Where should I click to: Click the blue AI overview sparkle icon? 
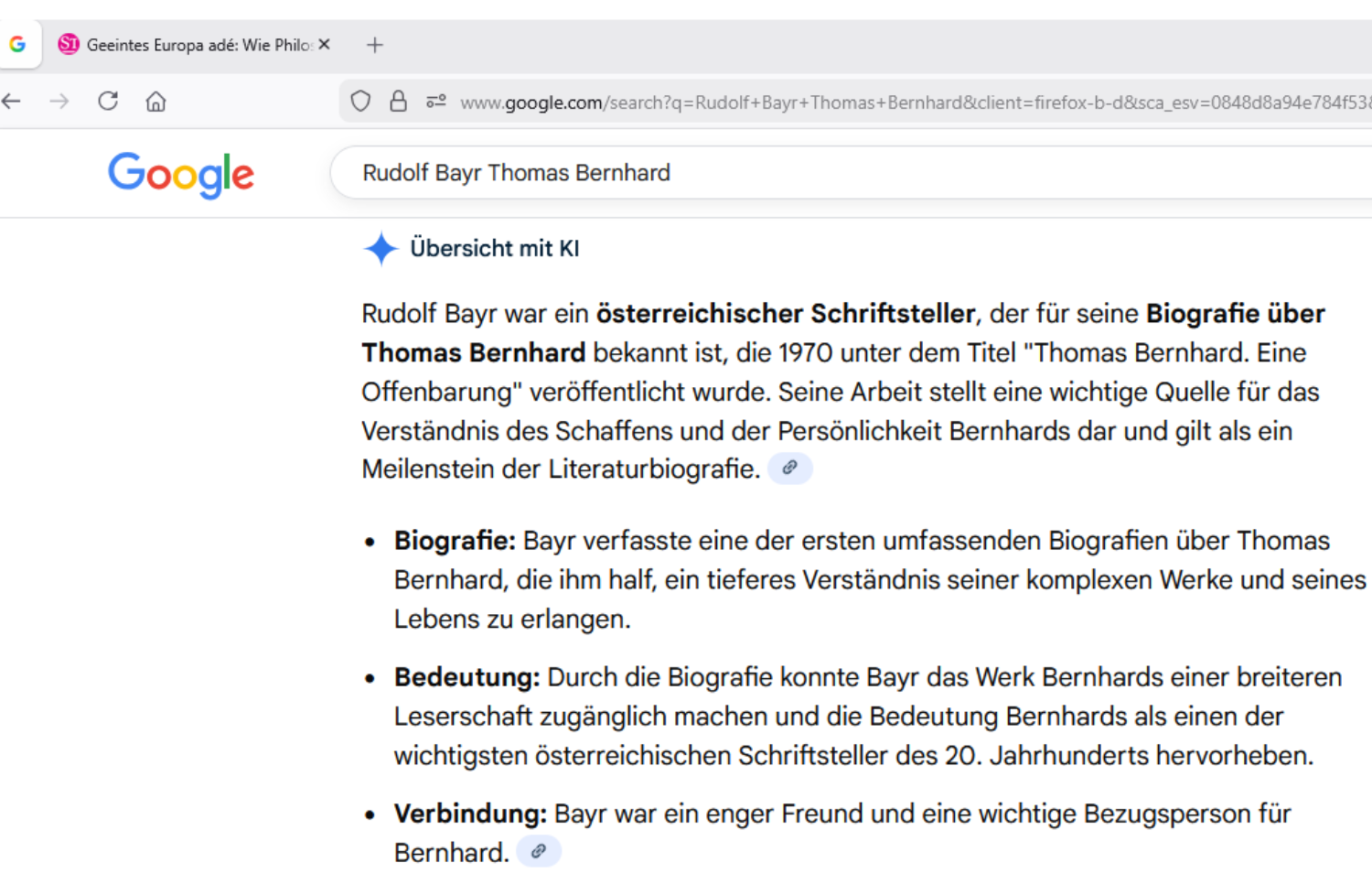[381, 249]
